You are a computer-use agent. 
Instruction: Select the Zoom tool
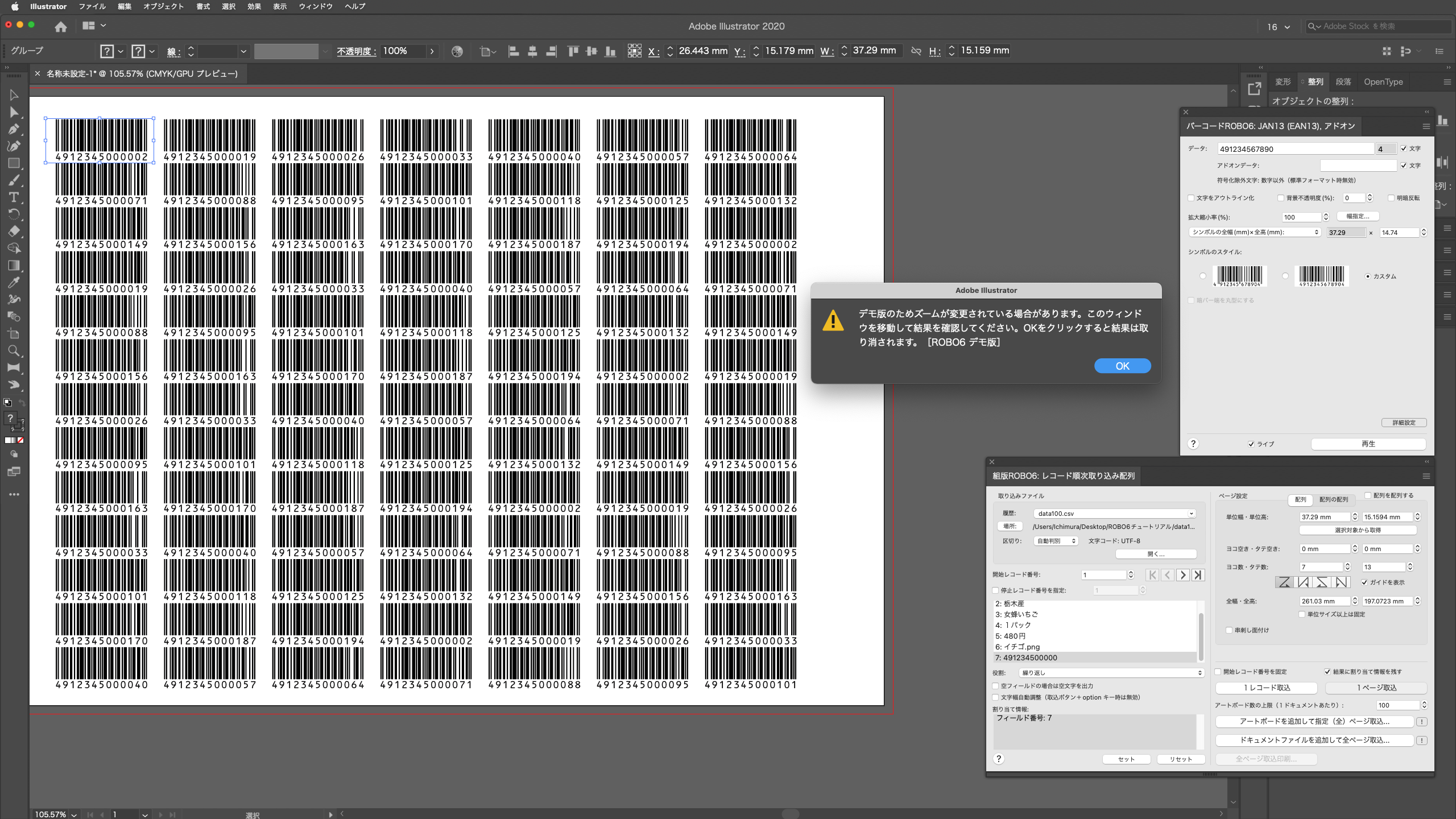[x=14, y=351]
